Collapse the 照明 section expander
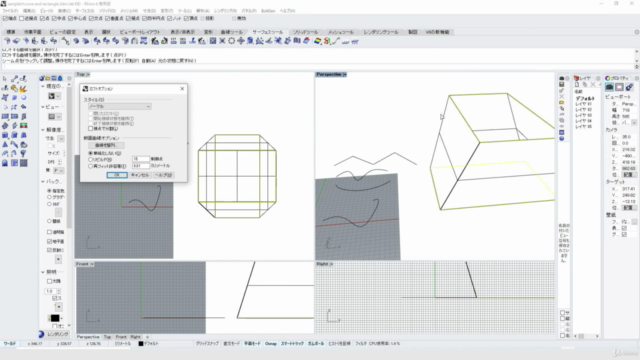The image size is (640, 360). (x=43, y=272)
